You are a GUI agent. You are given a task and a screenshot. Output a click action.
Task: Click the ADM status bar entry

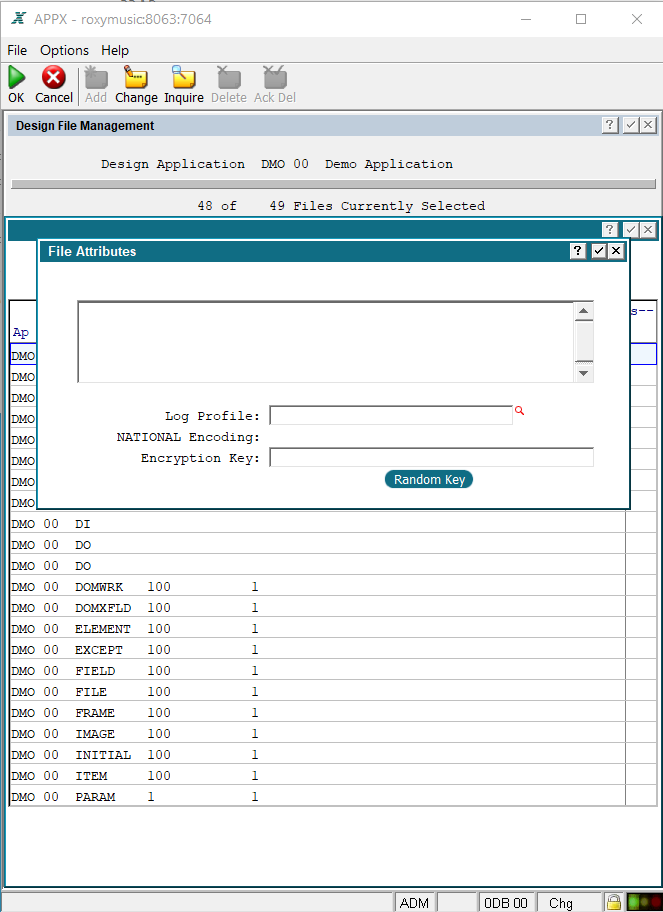pyautogui.click(x=415, y=903)
